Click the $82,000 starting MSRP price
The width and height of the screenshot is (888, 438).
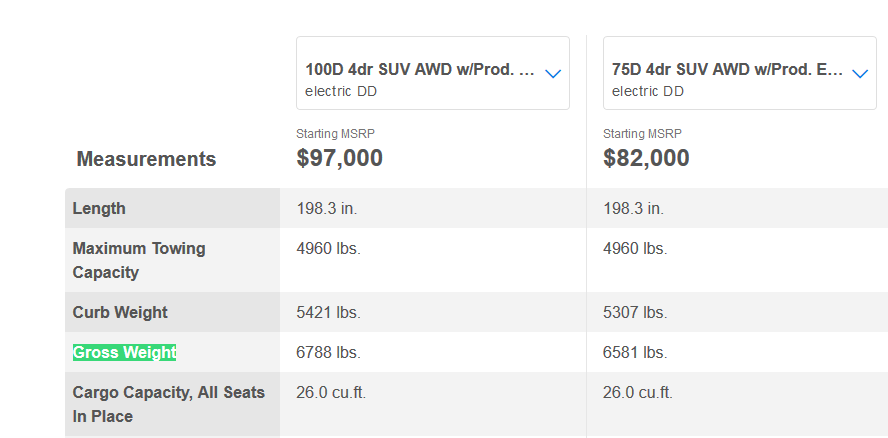[x=646, y=158]
